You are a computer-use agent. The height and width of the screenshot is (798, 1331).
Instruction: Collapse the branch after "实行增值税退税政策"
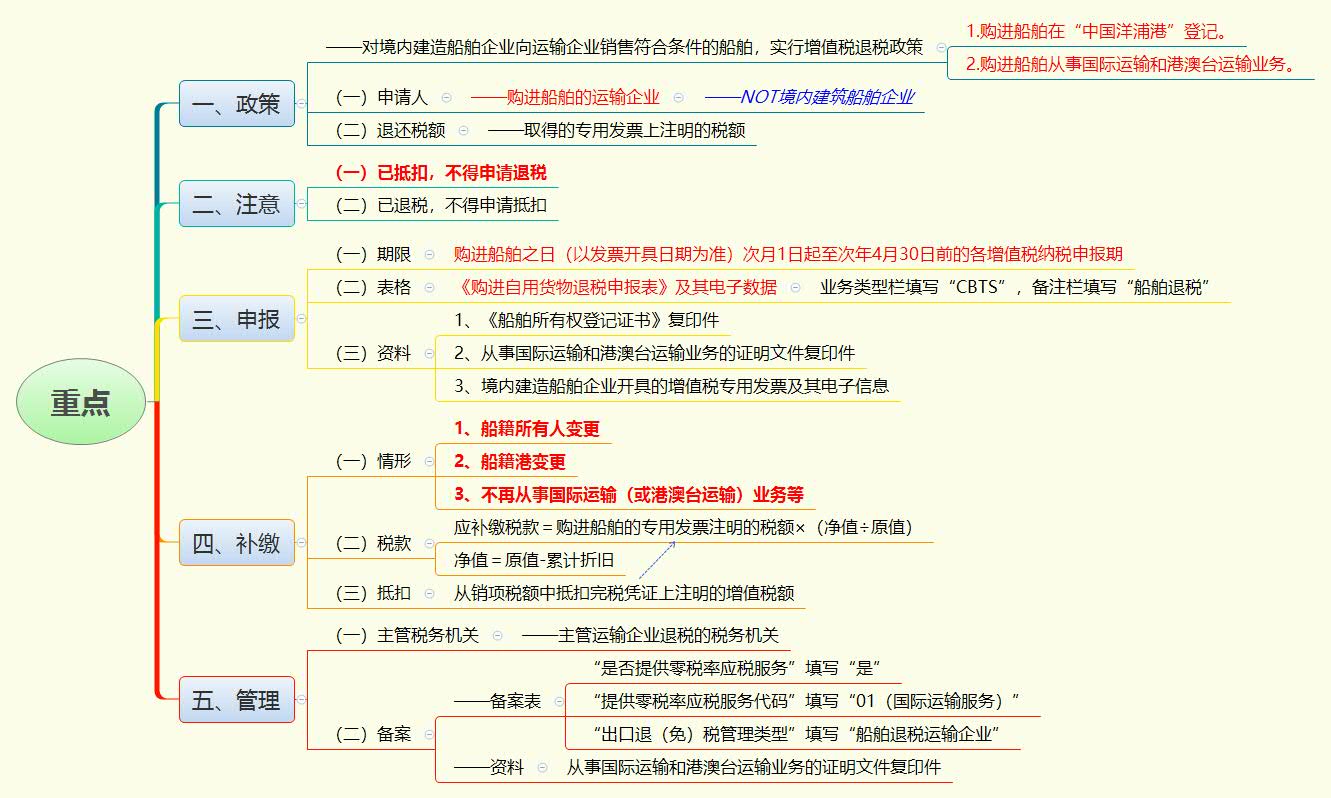coord(940,46)
